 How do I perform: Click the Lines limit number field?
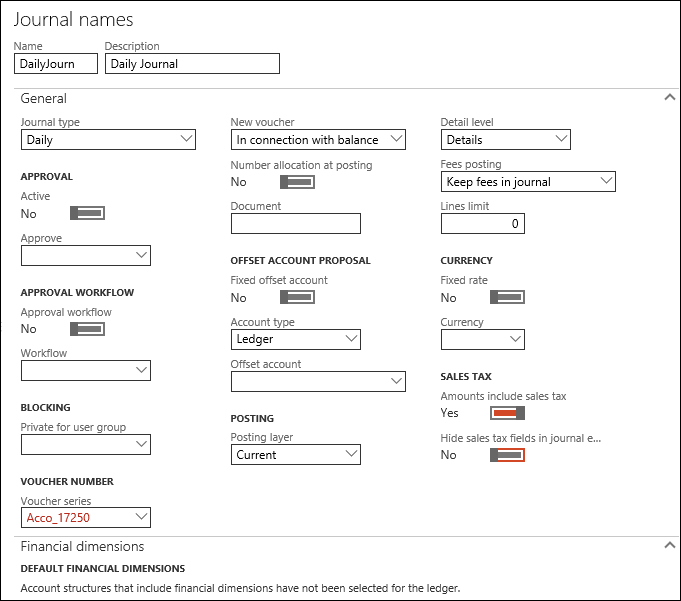[482, 224]
